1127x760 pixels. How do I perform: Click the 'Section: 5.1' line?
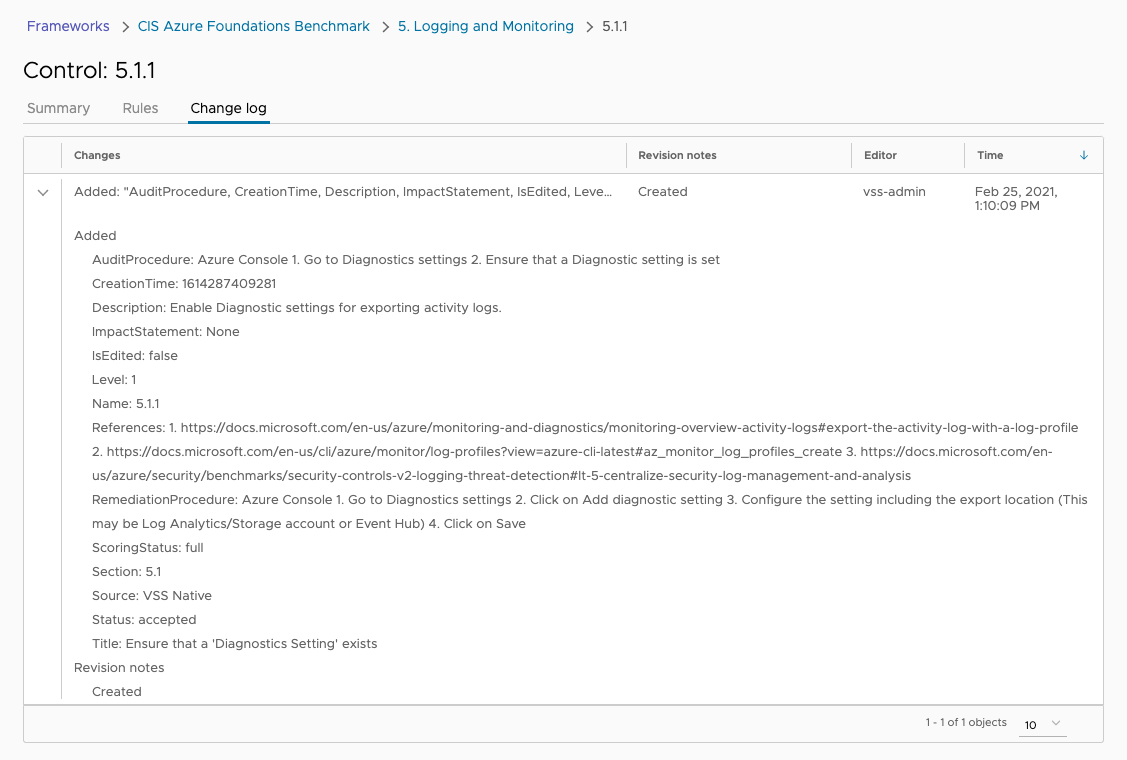[126, 572]
